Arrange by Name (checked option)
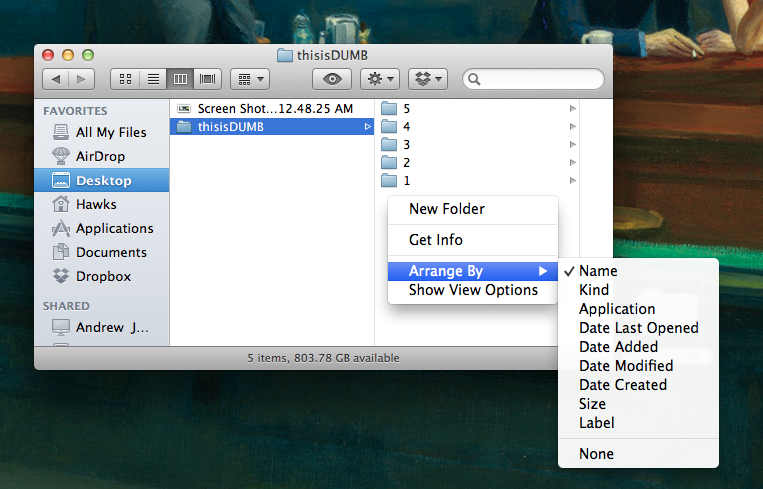The image size is (763, 489). coord(638,271)
